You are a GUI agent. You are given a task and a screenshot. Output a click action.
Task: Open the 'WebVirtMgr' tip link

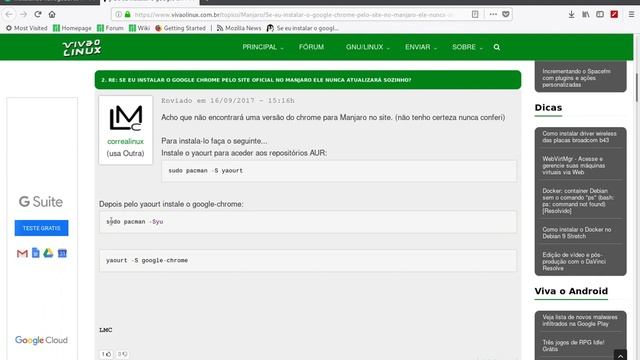pos(573,165)
